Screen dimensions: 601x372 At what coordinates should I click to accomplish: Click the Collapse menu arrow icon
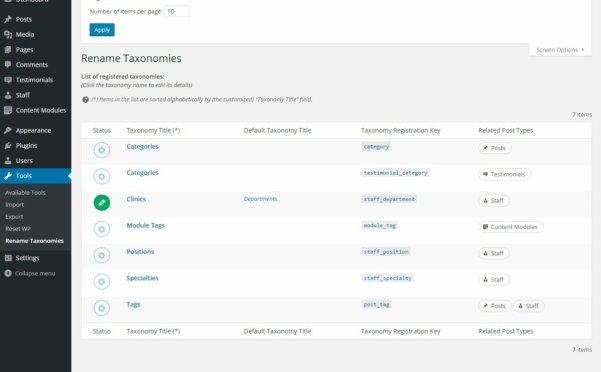pyautogui.click(x=8, y=273)
